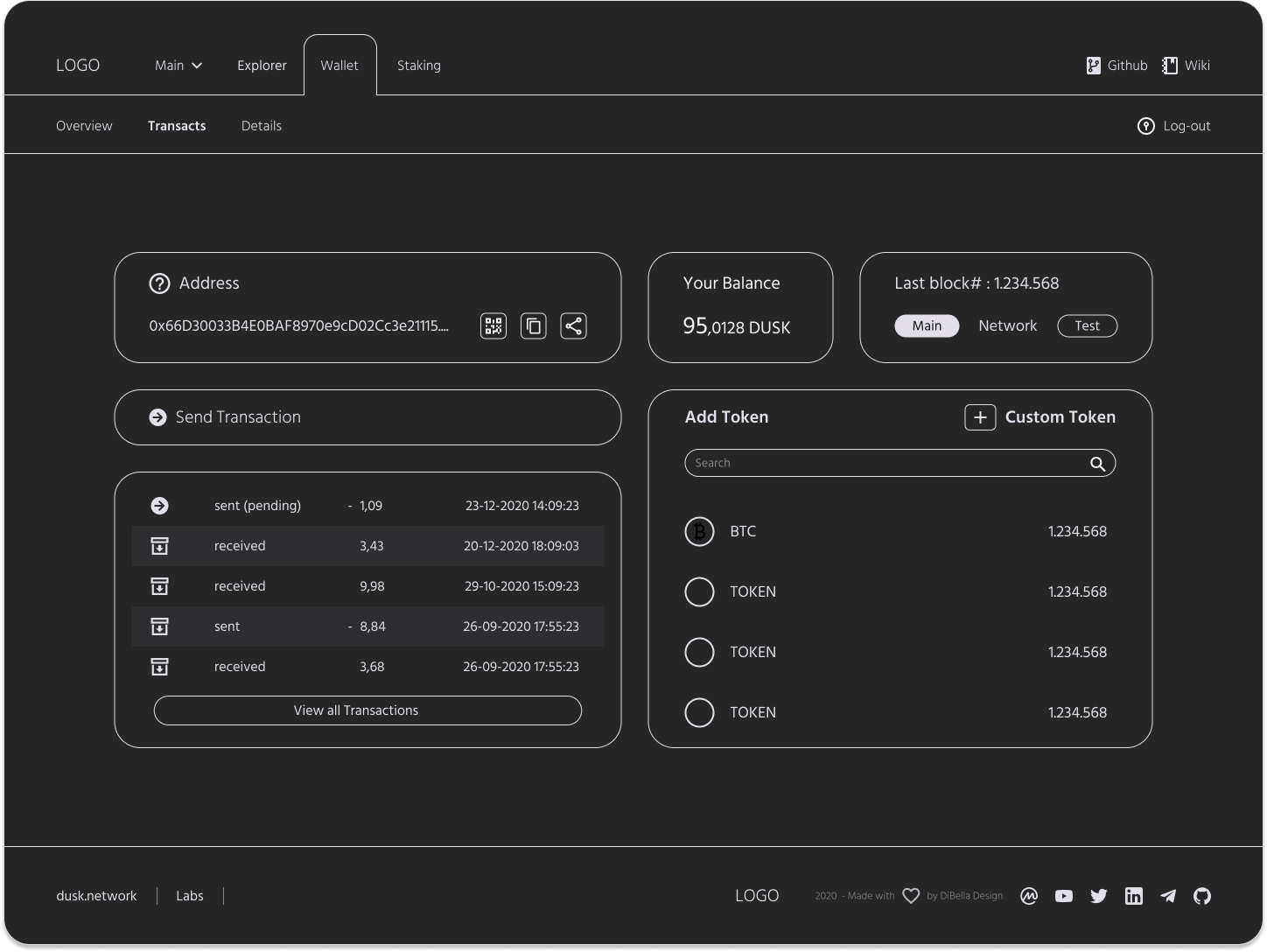Screen dimensions: 1267x952
Task: Open the Labs footer link
Action: (190, 896)
